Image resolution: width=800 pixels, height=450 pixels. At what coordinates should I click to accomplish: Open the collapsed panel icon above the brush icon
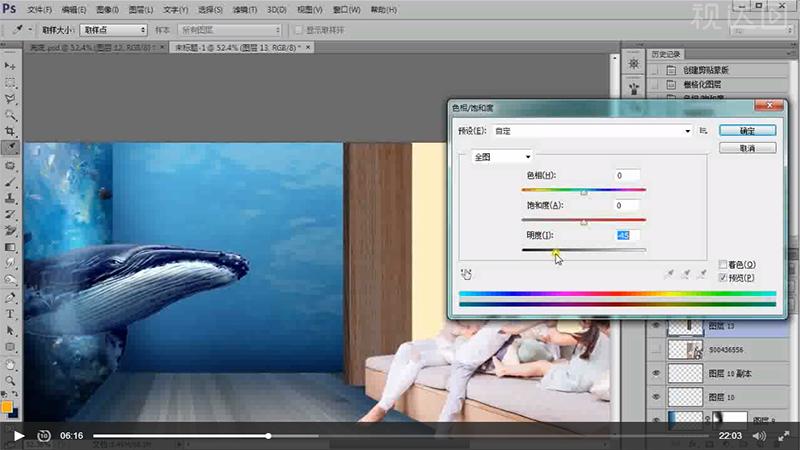pyautogui.click(x=634, y=64)
